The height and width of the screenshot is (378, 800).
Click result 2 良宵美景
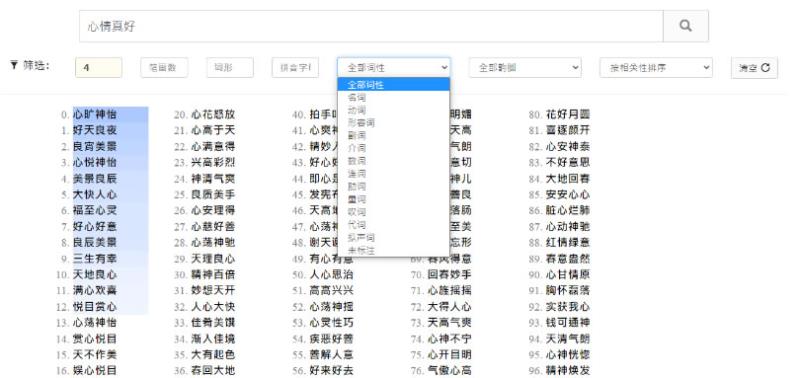click(x=95, y=146)
